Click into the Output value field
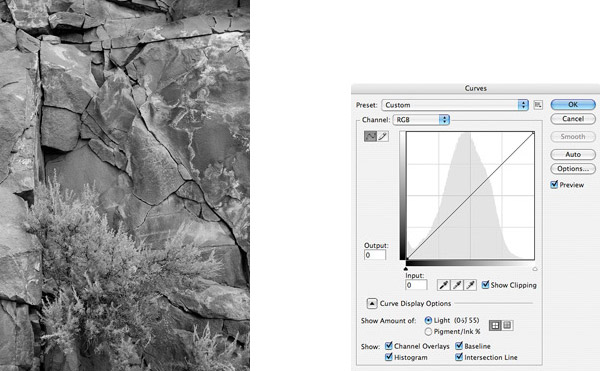Image resolution: width=600 pixels, height=371 pixels. tap(375, 255)
